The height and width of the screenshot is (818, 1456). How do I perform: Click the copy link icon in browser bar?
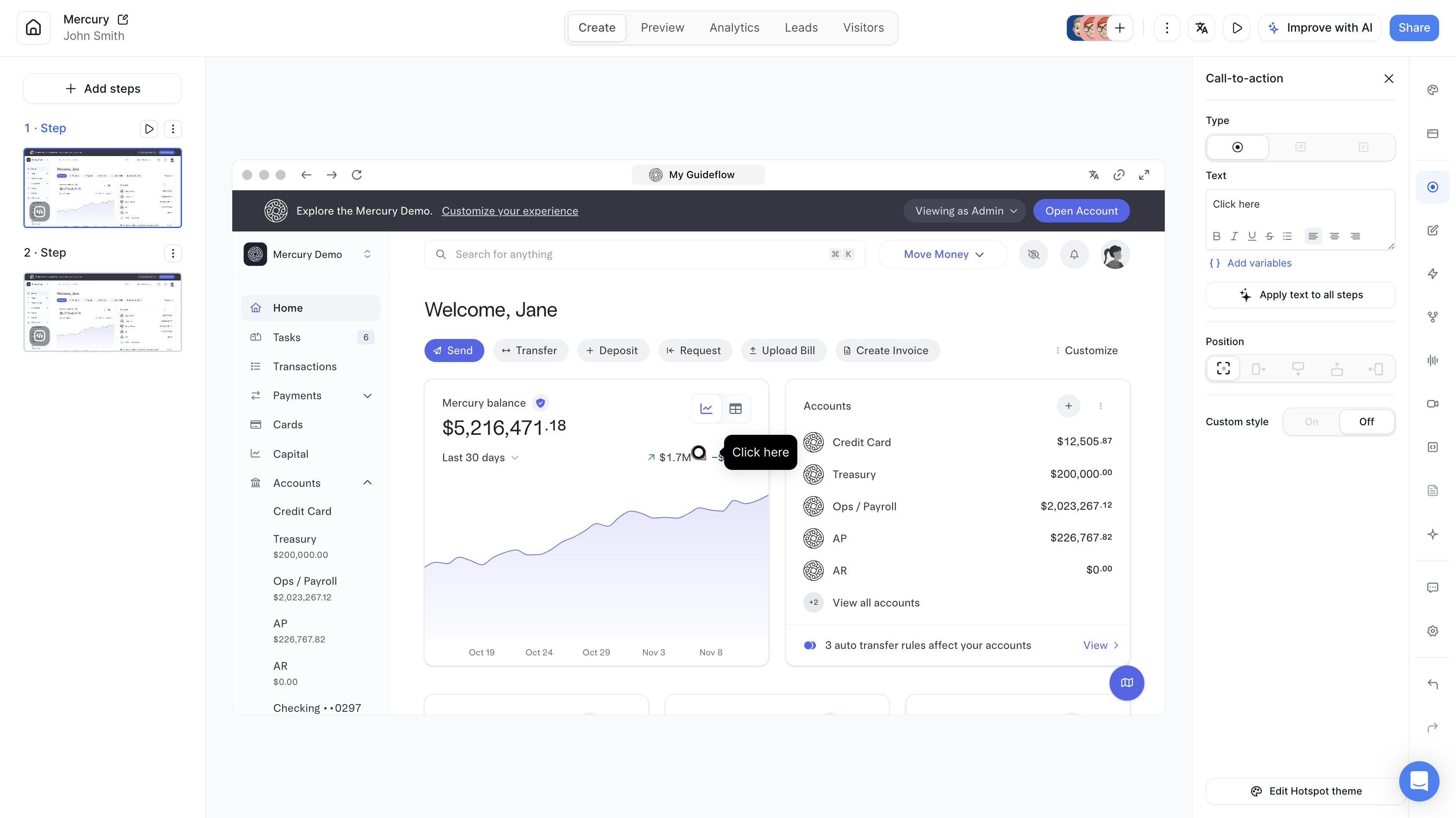coord(1118,175)
